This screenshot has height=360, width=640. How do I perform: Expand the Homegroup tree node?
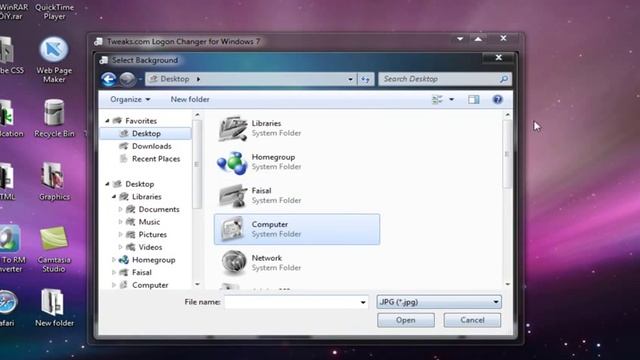(114, 260)
